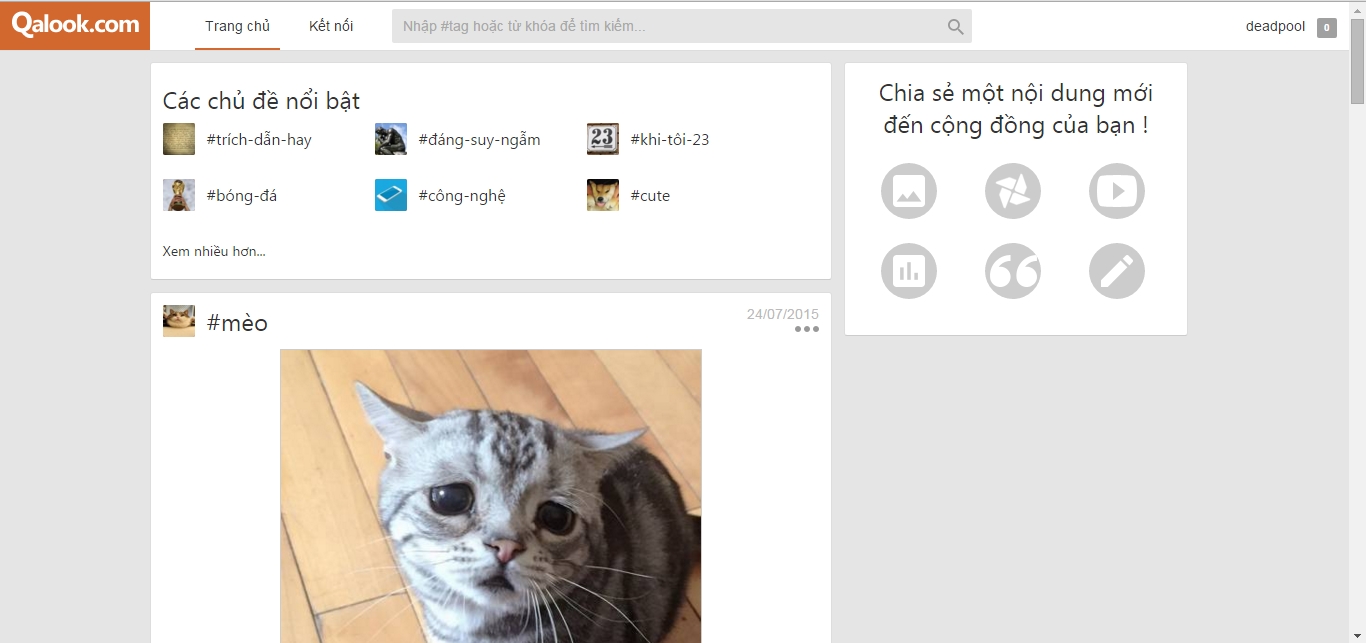
Task: Open the Trang chủ tab
Action: [x=238, y=26]
